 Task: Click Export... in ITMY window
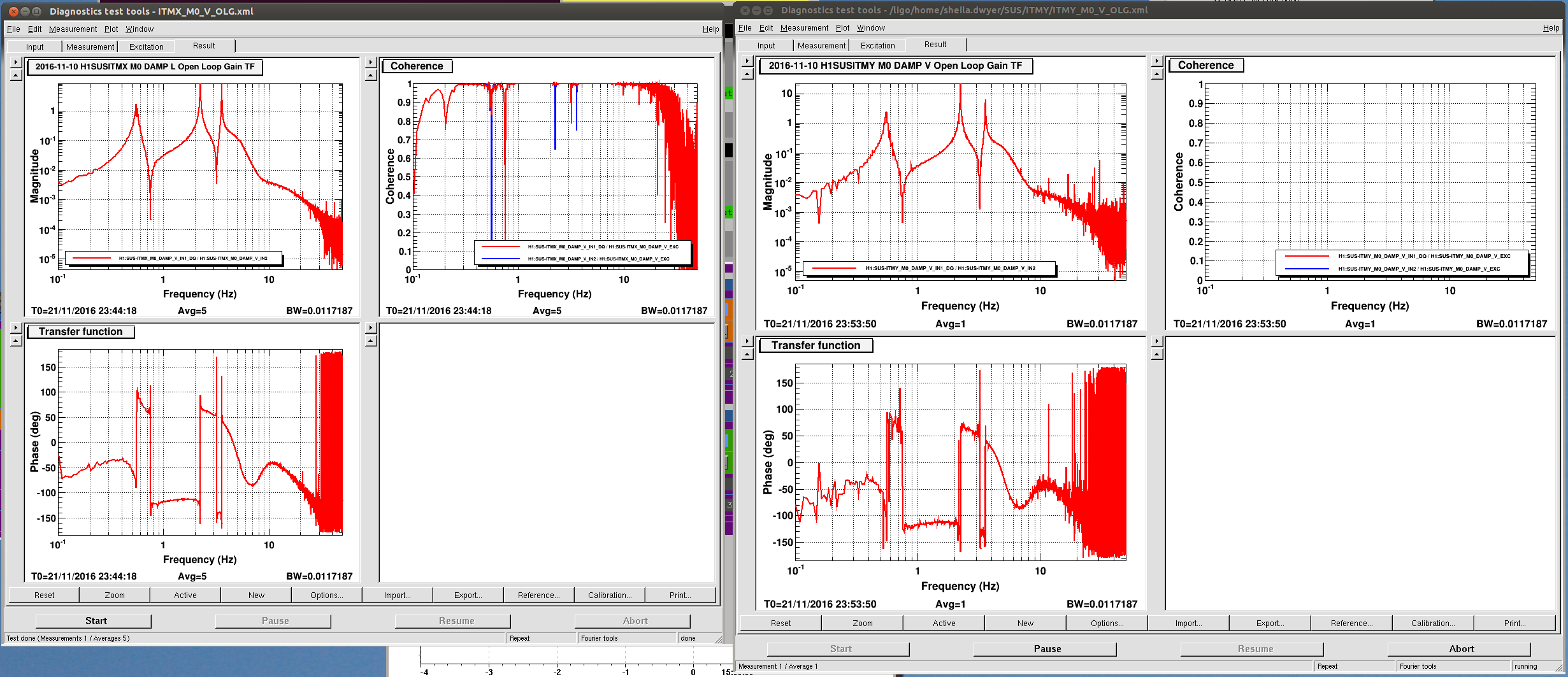click(1270, 623)
